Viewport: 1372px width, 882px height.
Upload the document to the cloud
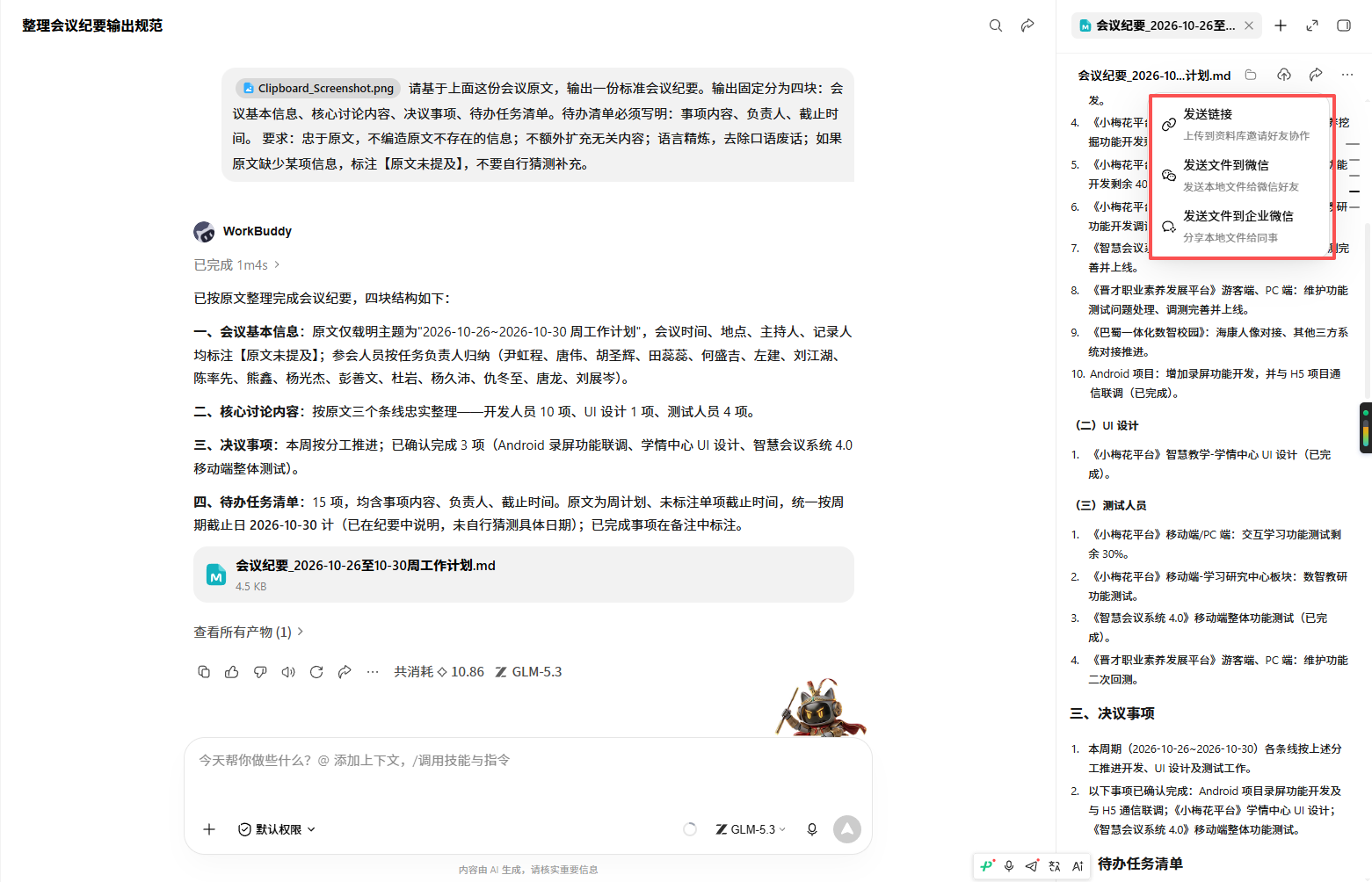[x=1284, y=75]
